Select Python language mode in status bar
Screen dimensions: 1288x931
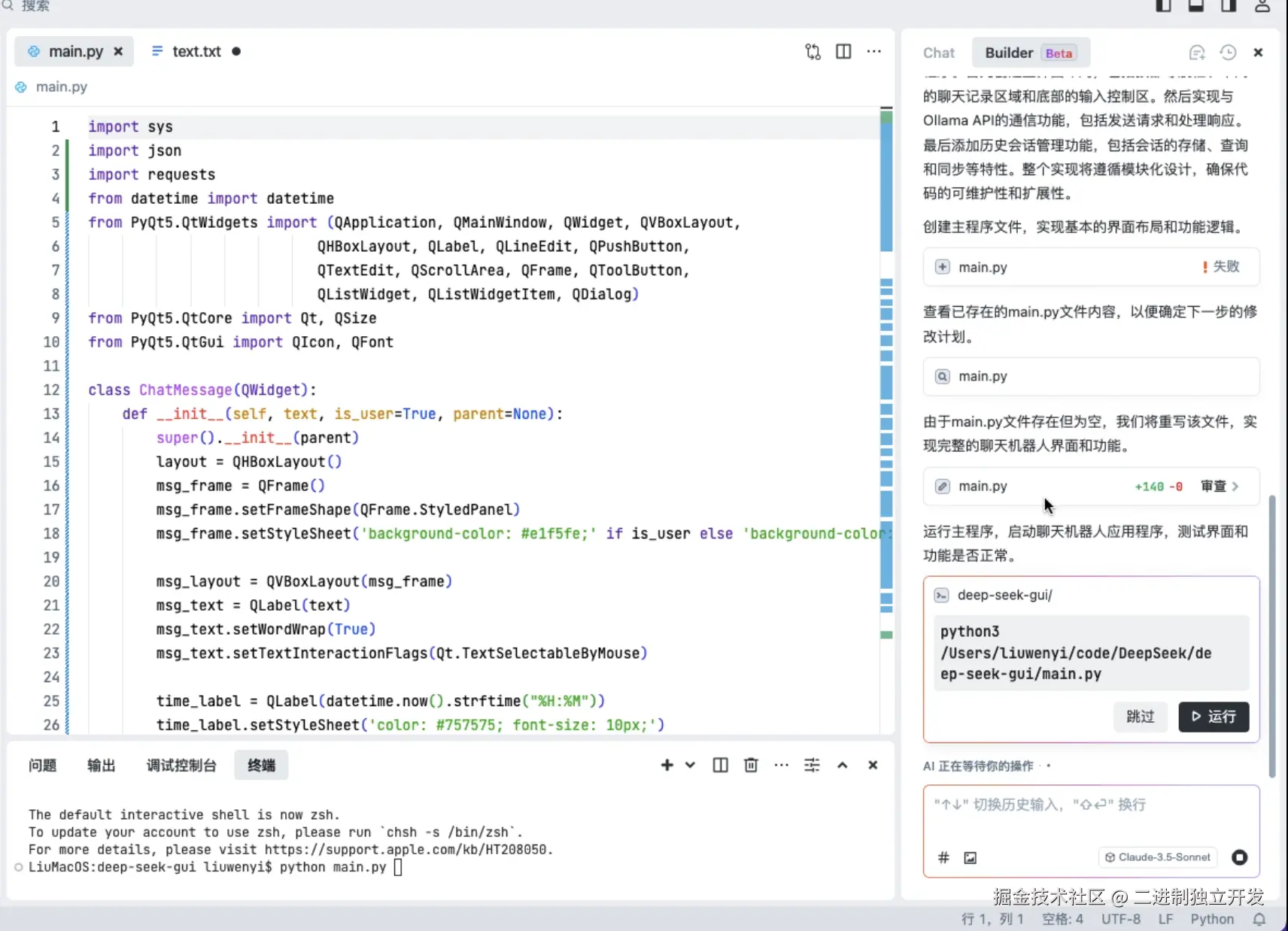click(x=1212, y=919)
